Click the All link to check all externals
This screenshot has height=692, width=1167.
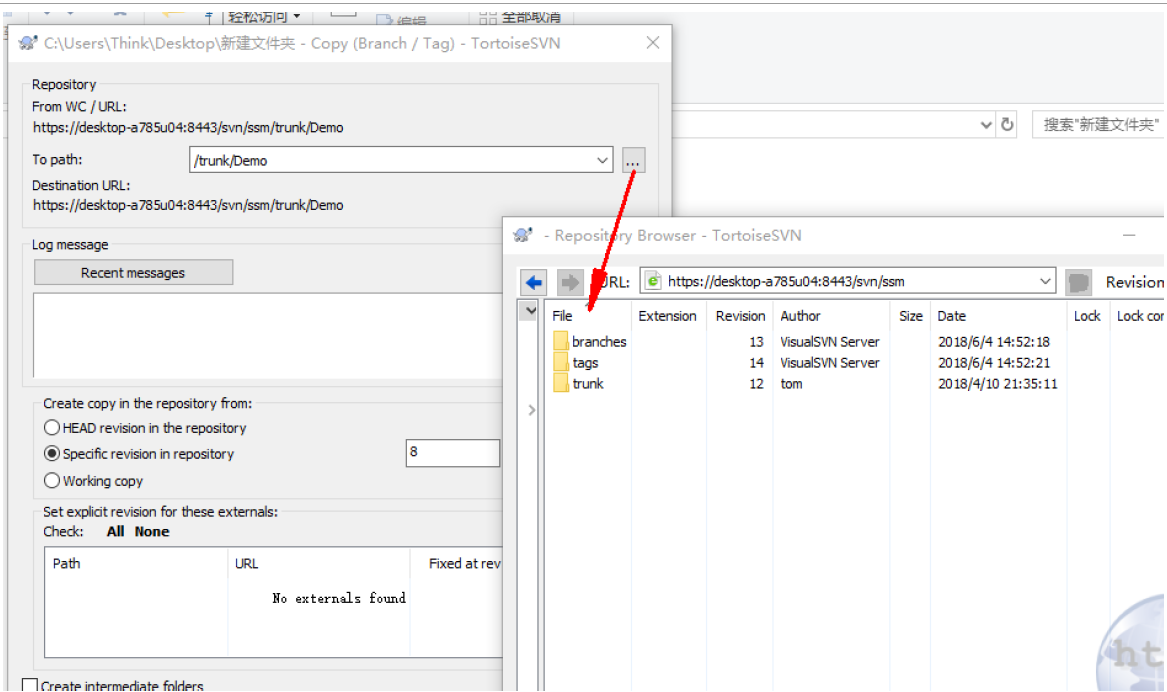pos(115,531)
